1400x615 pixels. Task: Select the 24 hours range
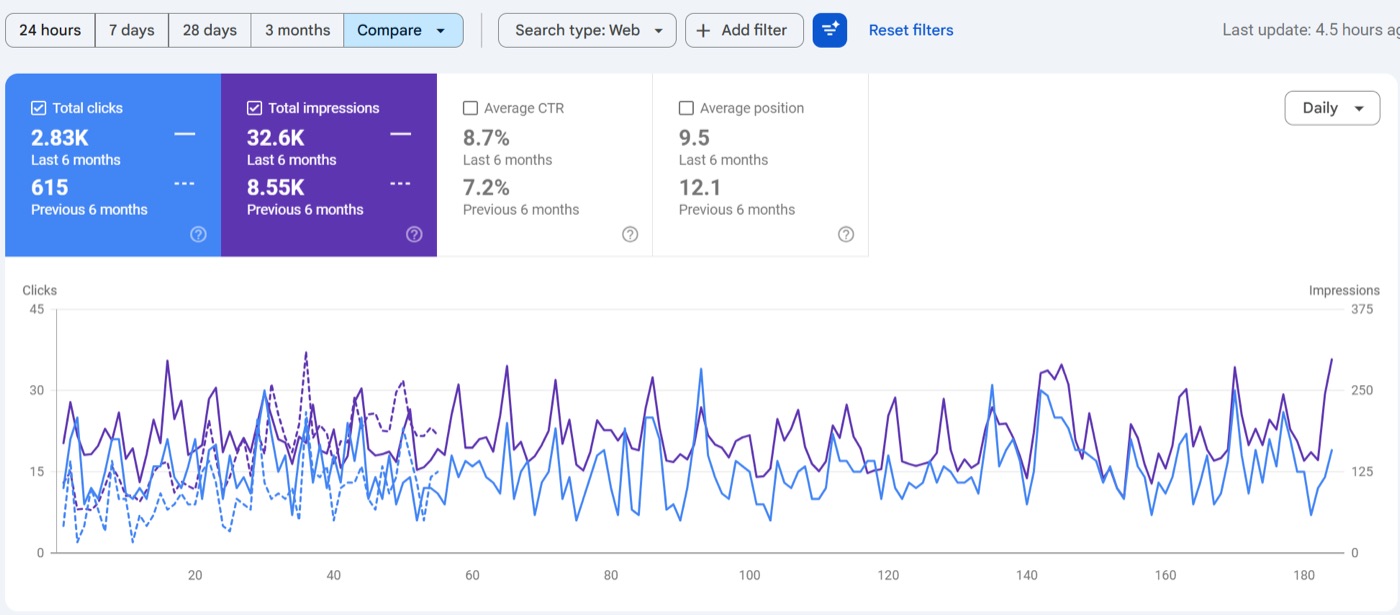(50, 30)
